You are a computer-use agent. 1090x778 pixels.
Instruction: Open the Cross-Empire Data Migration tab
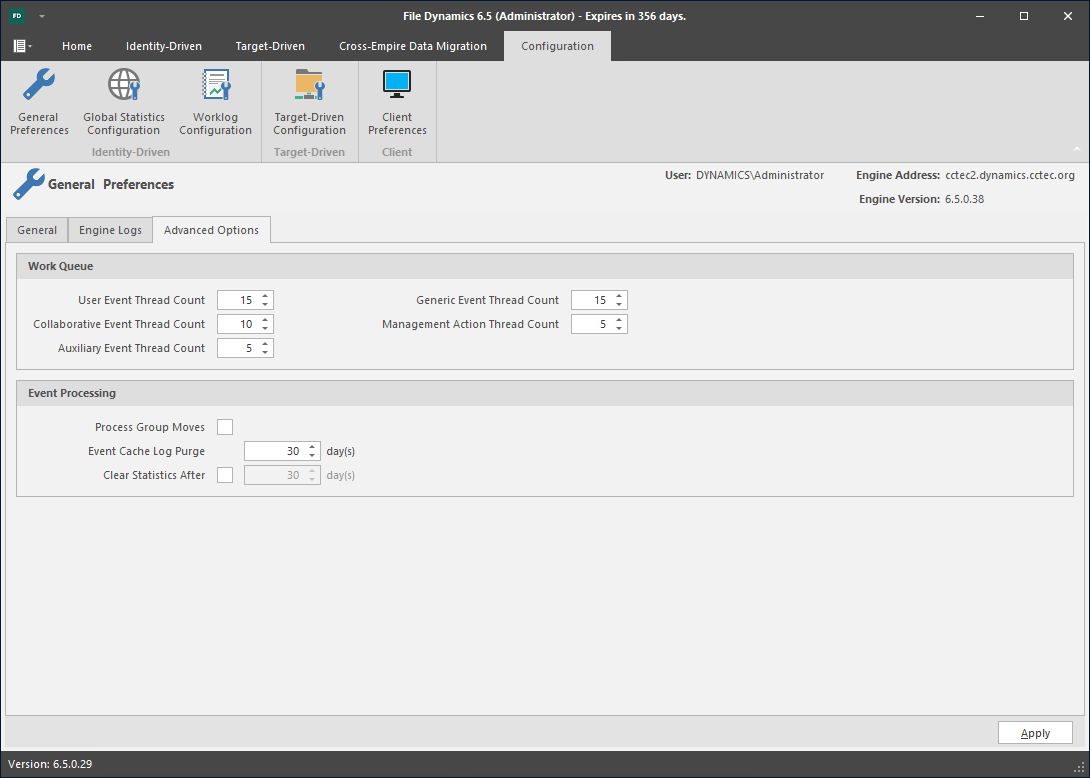[412, 46]
